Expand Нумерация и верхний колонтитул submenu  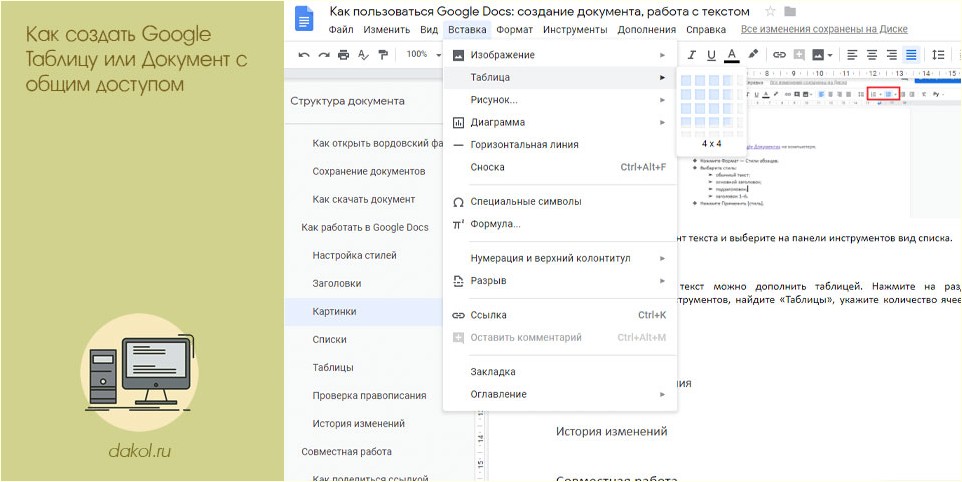pos(560,259)
